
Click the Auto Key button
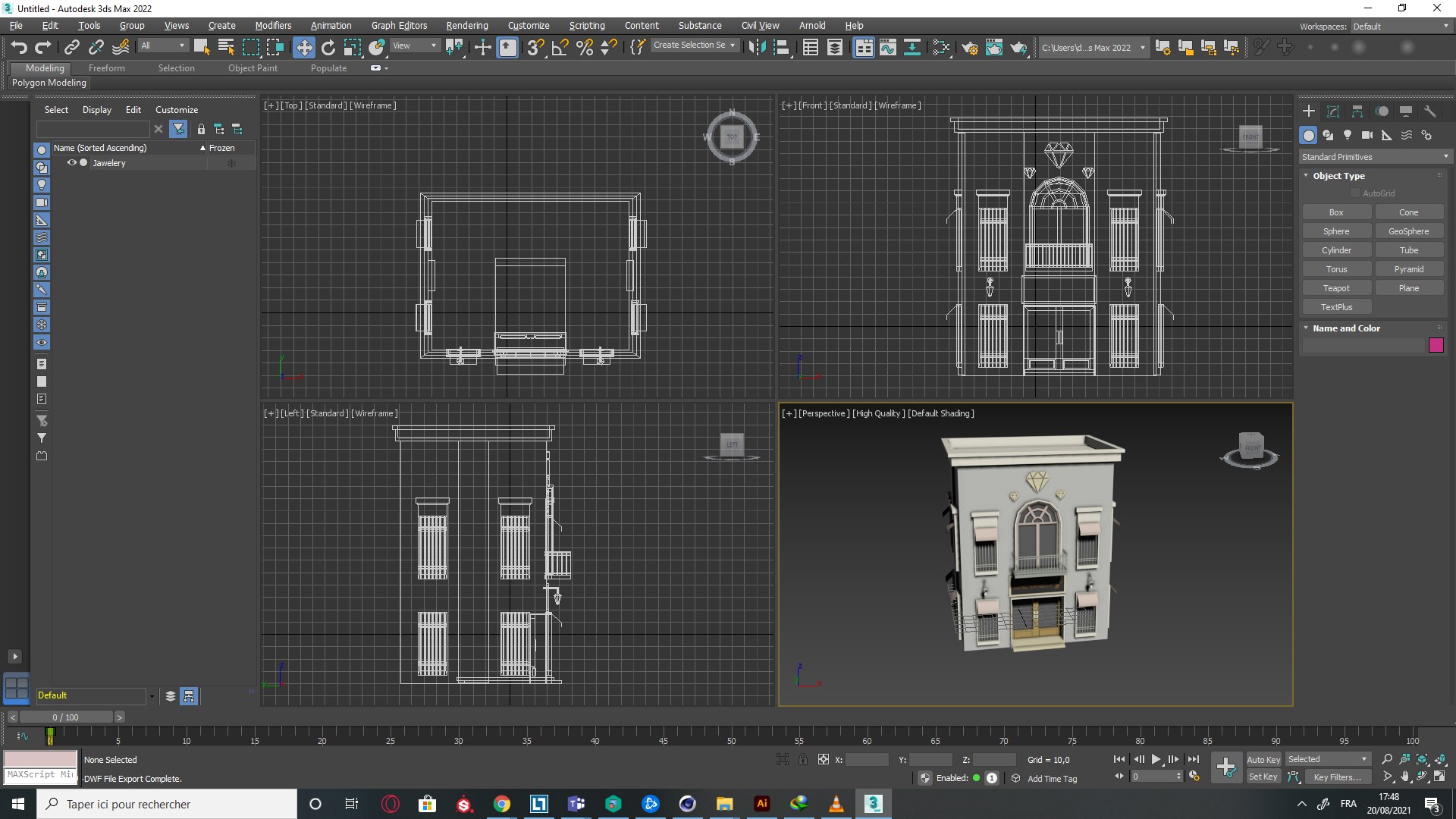1263,759
